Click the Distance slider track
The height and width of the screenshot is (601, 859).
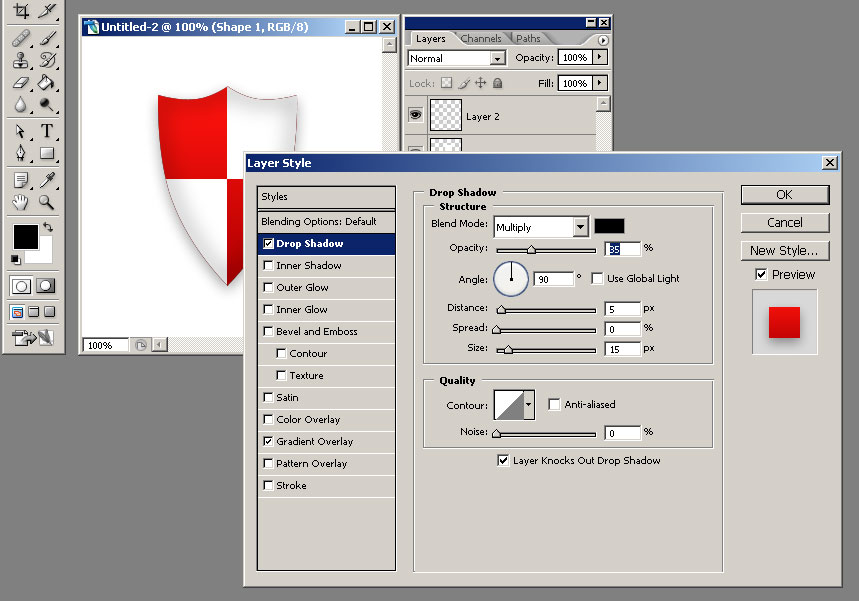pyautogui.click(x=546, y=310)
